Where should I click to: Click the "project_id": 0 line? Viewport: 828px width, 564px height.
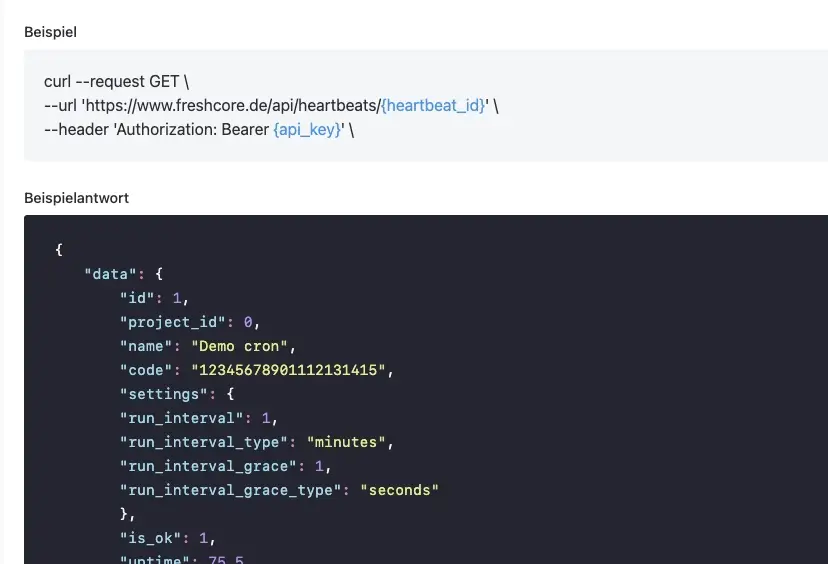click(x=190, y=322)
